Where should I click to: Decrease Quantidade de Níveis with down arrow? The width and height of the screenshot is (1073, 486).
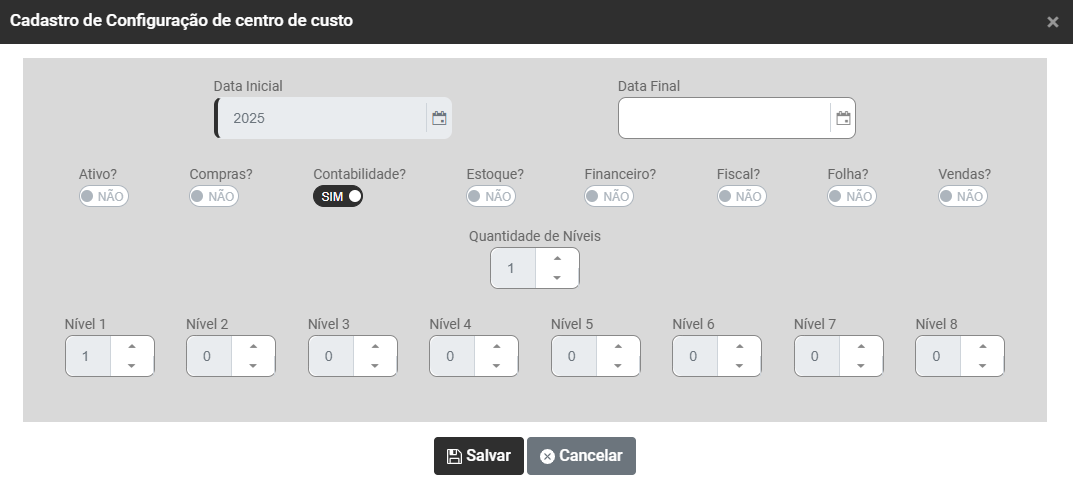pos(557,278)
